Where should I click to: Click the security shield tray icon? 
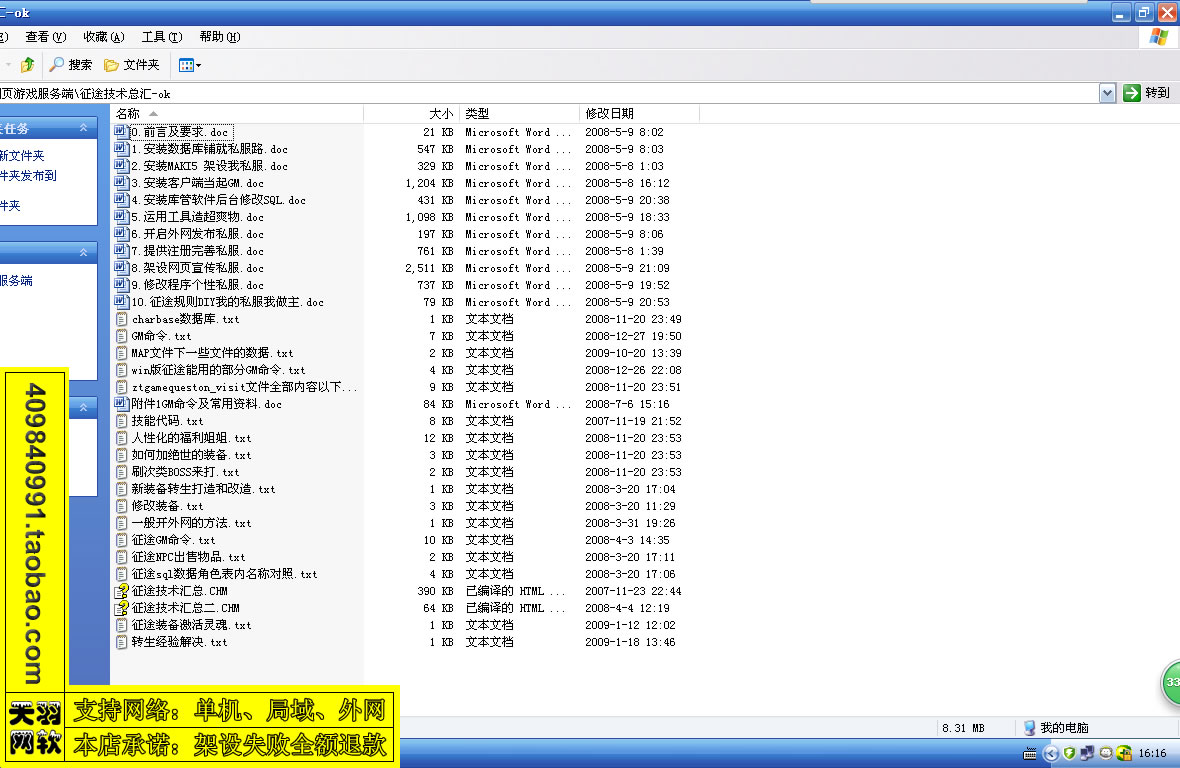coord(1068,753)
